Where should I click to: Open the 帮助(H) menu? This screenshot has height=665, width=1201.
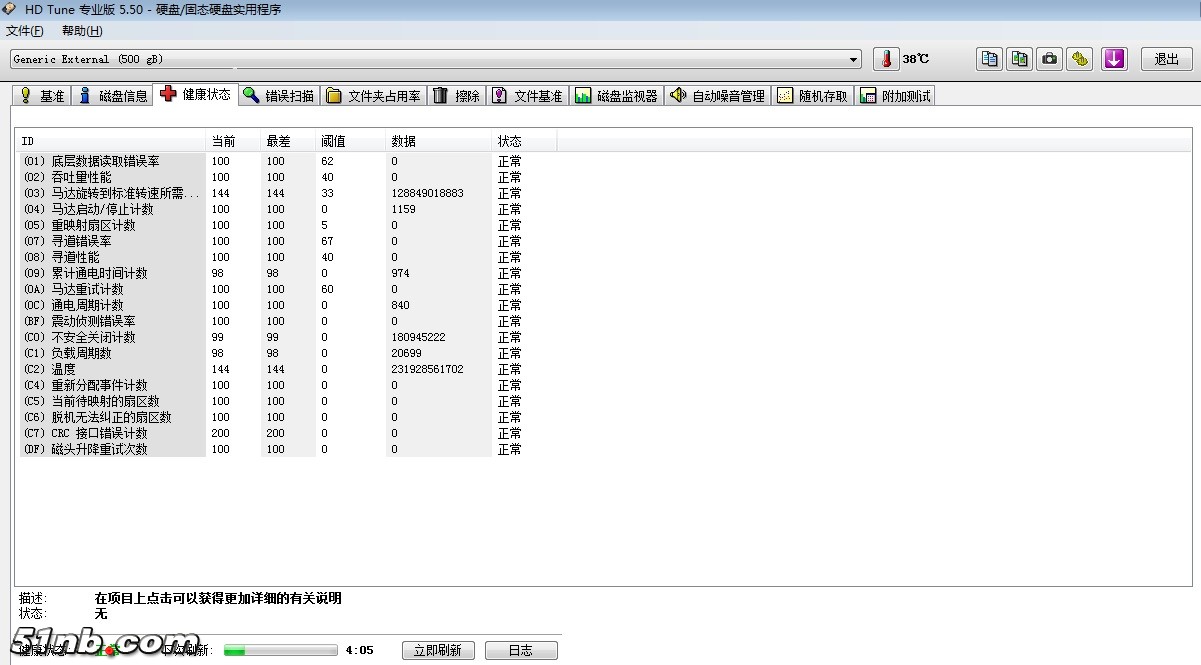click(82, 31)
